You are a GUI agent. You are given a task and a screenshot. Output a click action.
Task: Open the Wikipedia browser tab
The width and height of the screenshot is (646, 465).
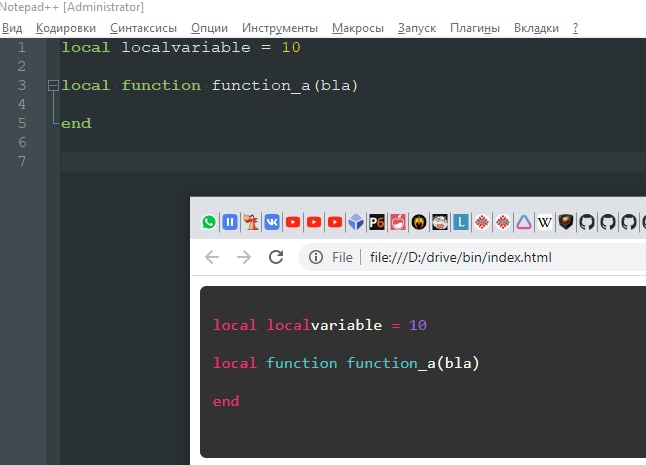pyautogui.click(x=545, y=222)
